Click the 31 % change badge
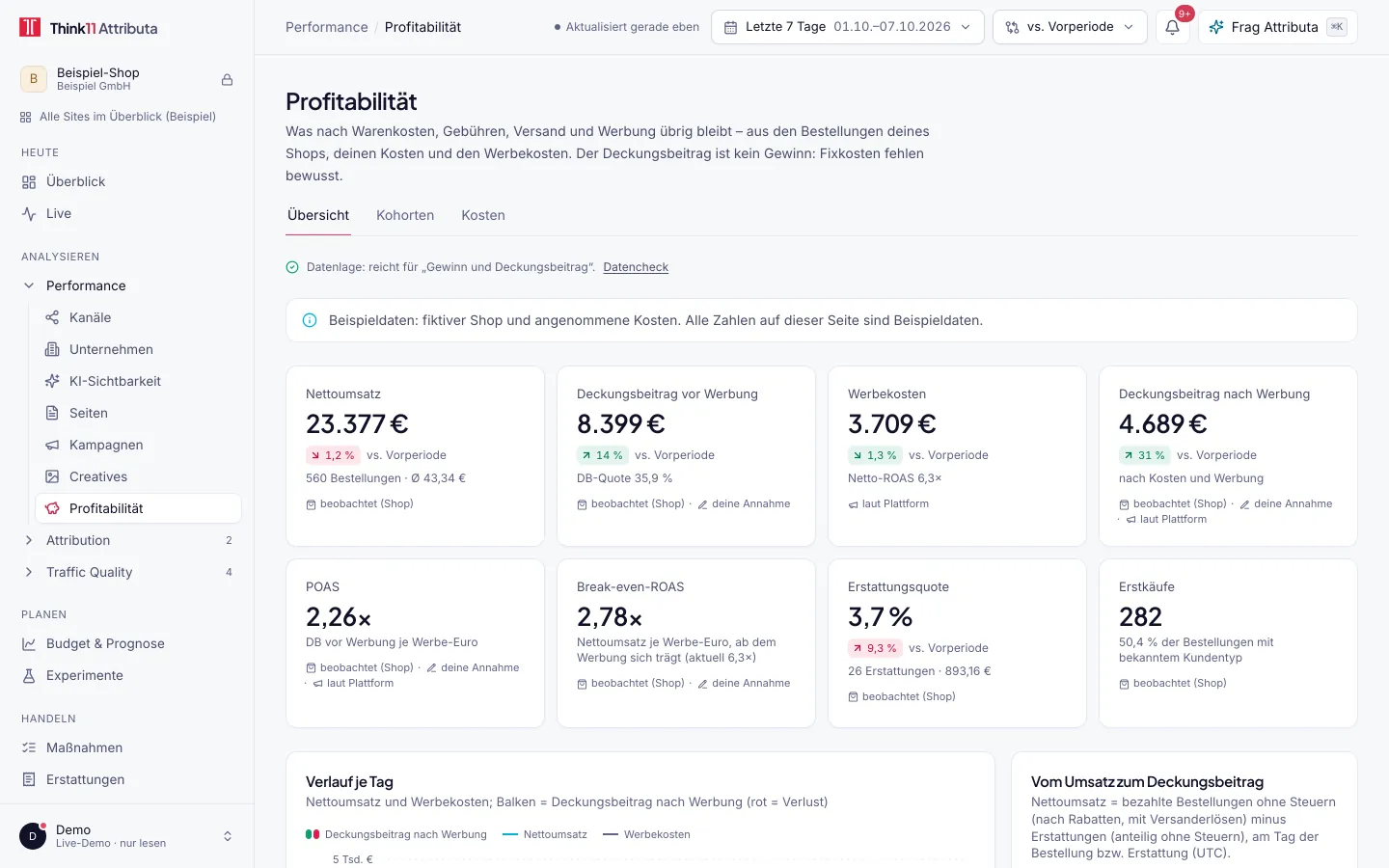Image resolution: width=1389 pixels, height=868 pixels. (x=1145, y=455)
